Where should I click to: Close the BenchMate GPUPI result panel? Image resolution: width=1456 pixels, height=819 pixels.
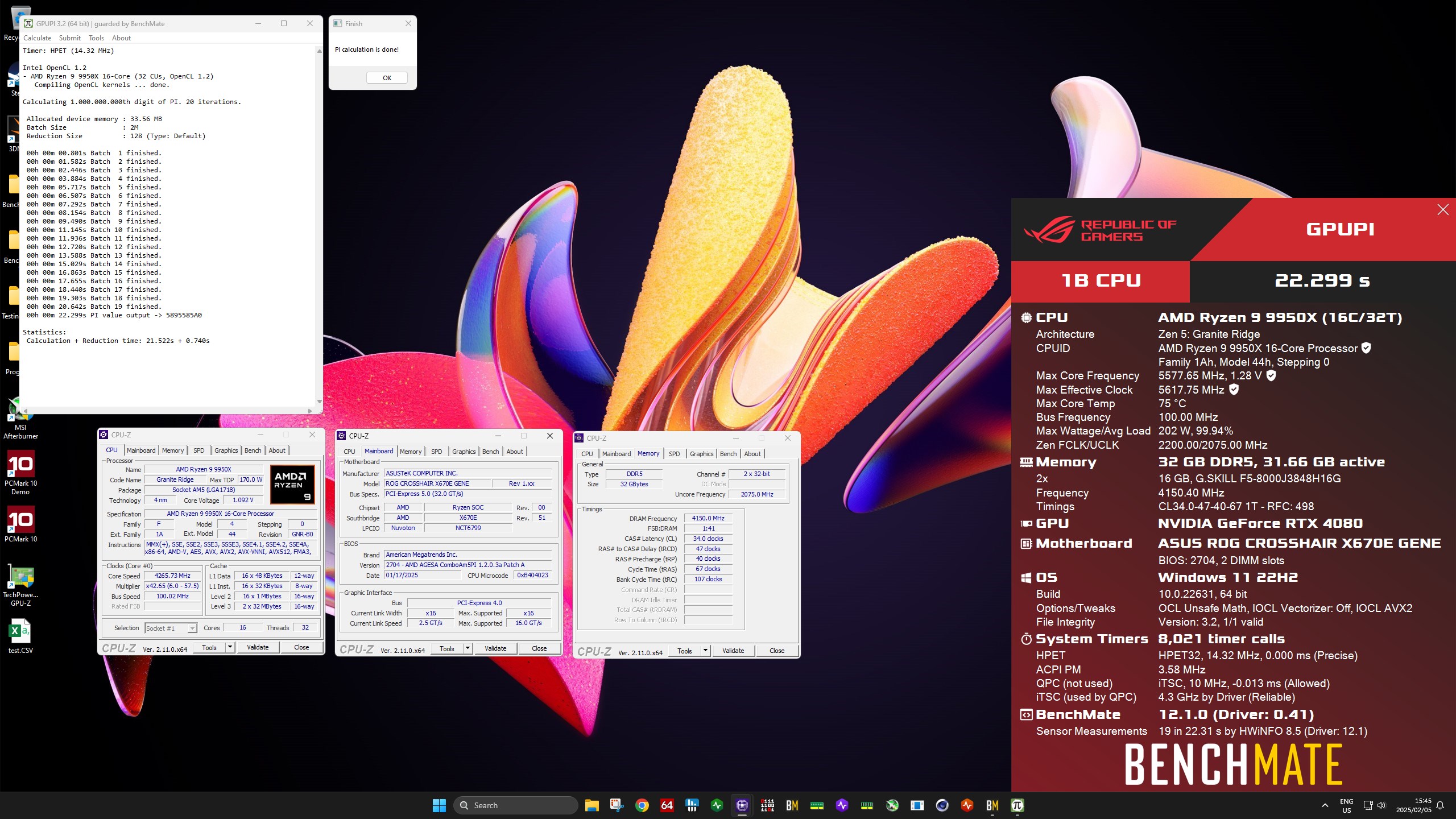point(1443,210)
